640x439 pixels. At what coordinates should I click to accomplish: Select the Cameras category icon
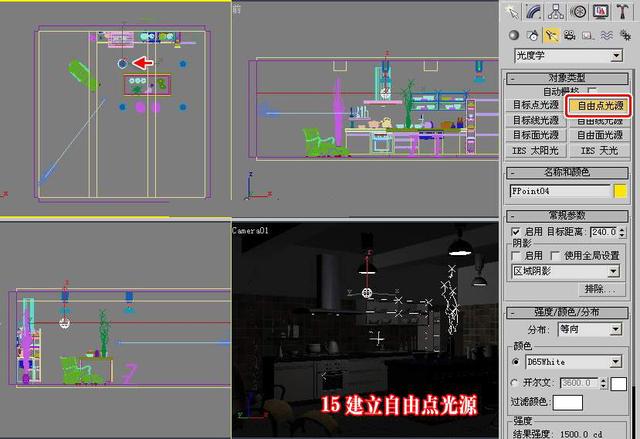pos(570,35)
